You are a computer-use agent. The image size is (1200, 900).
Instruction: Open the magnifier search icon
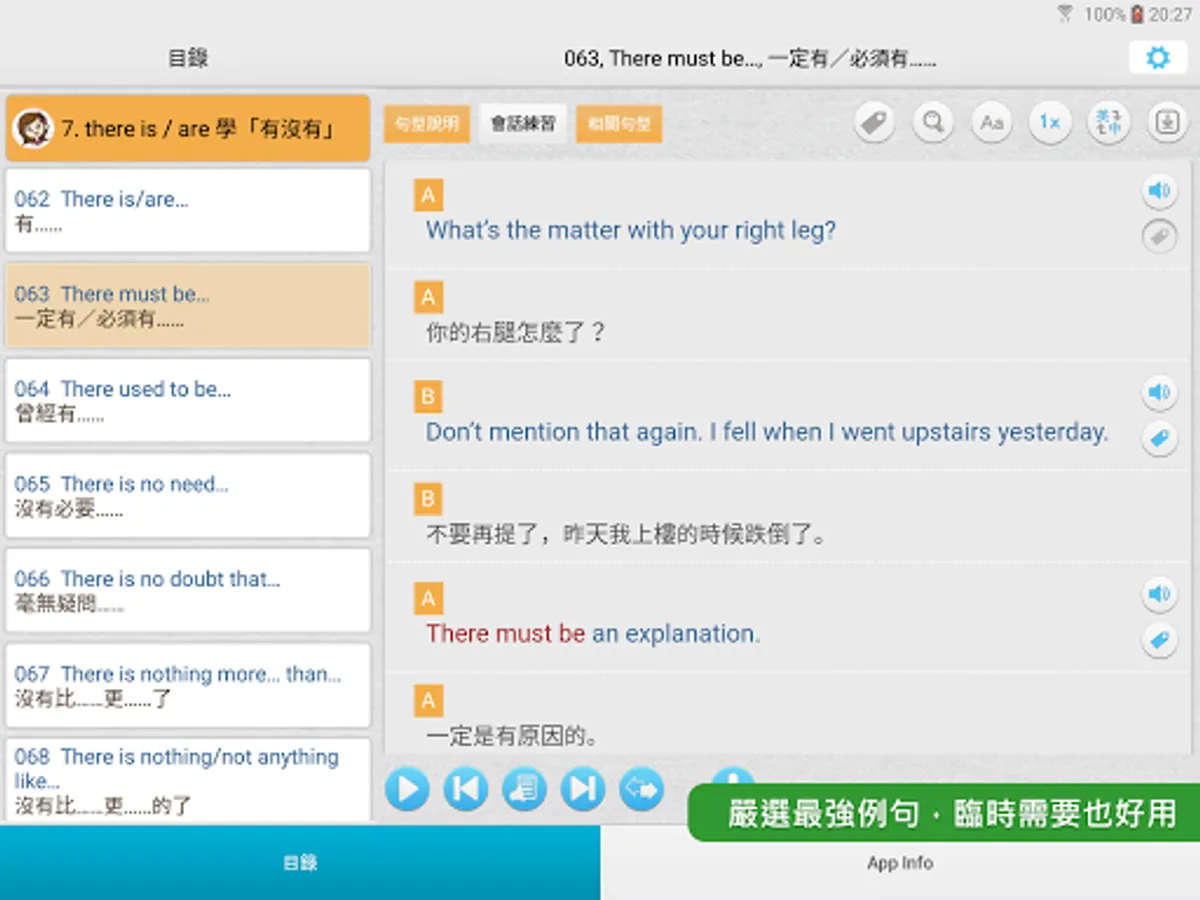[933, 123]
